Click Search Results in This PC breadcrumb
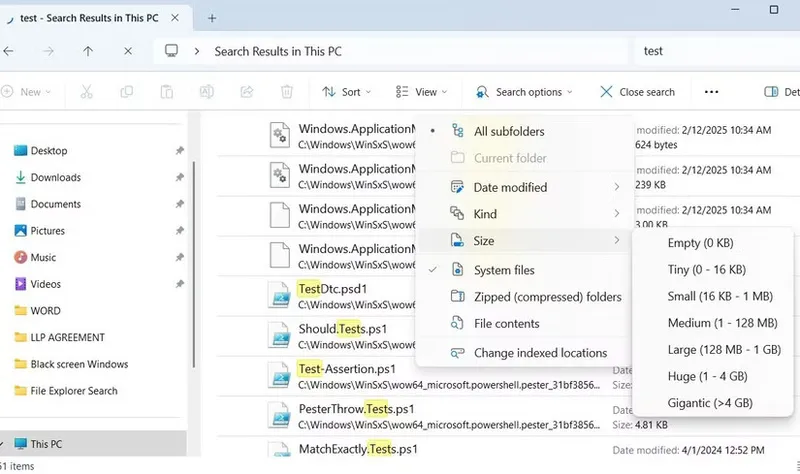Image resolution: width=800 pixels, height=474 pixels. click(x=278, y=51)
